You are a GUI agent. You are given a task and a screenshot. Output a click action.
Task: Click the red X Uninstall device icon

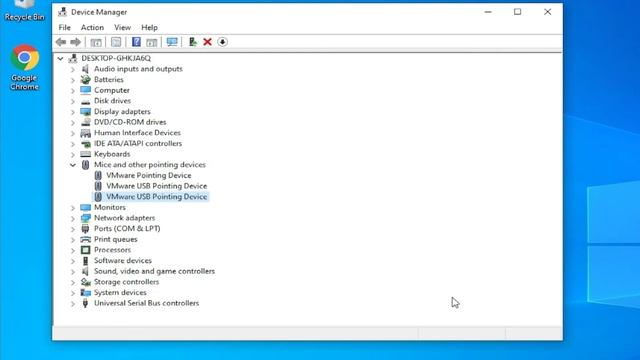207,42
